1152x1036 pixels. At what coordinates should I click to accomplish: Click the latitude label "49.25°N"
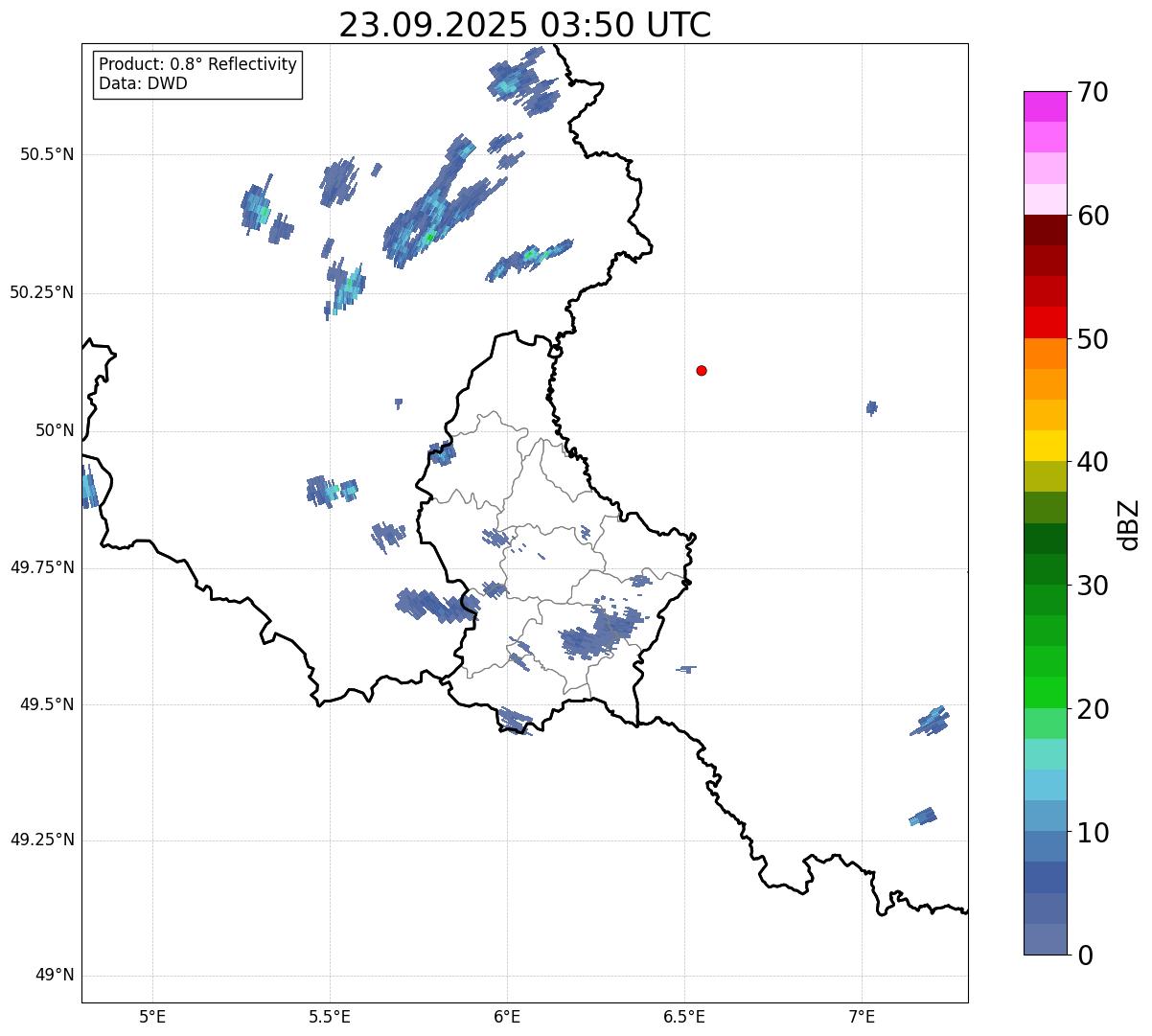pyautogui.click(x=42, y=840)
